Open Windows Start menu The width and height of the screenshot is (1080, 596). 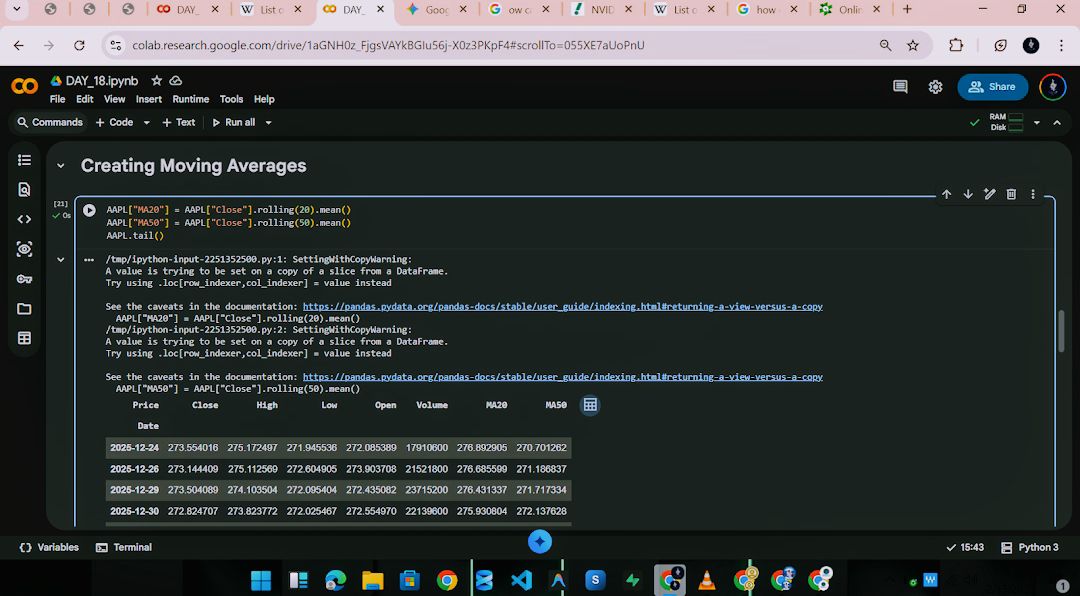(261, 580)
